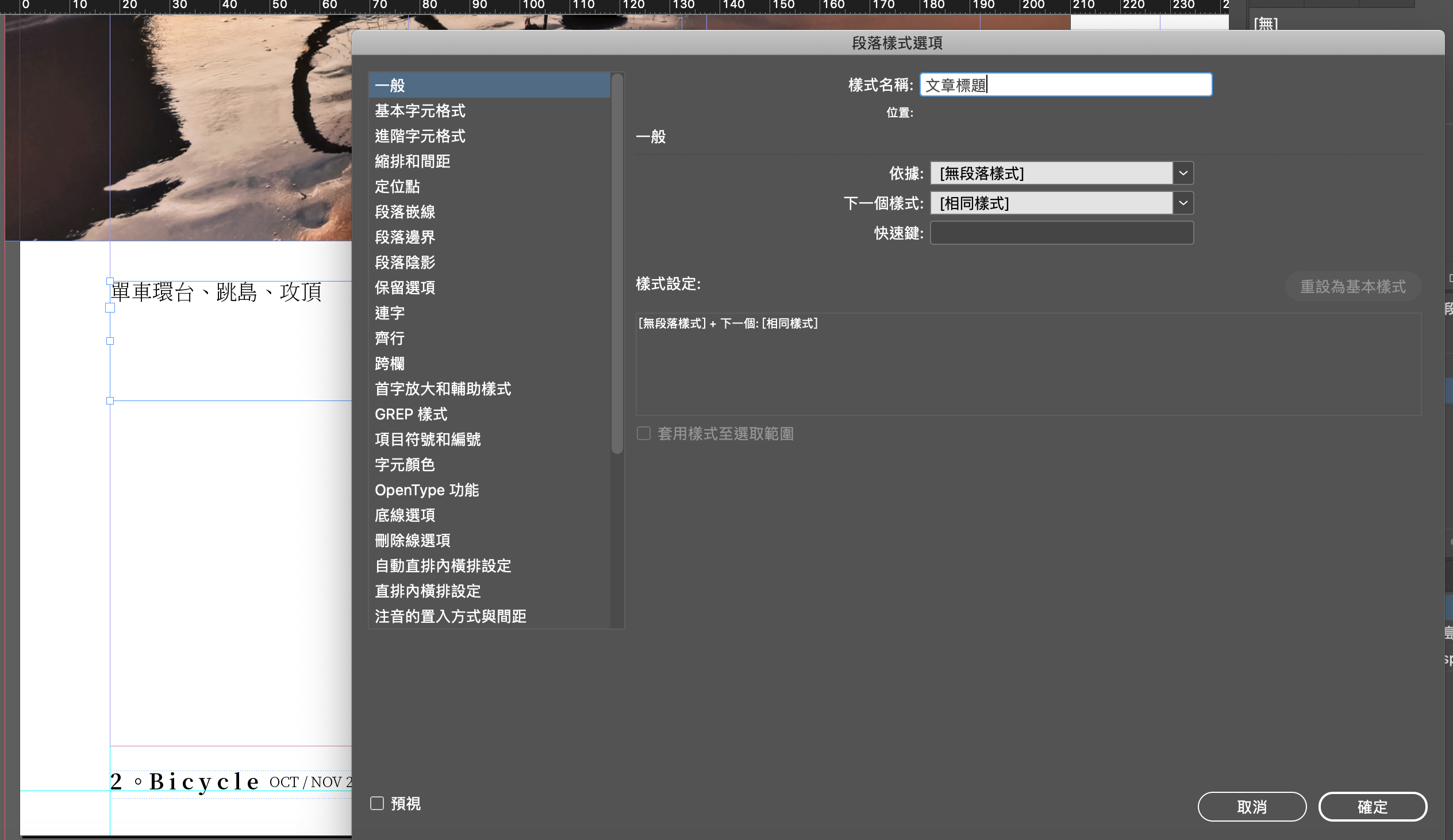
Task: Select 首字放大和輔助樣式 category
Action: click(443, 388)
